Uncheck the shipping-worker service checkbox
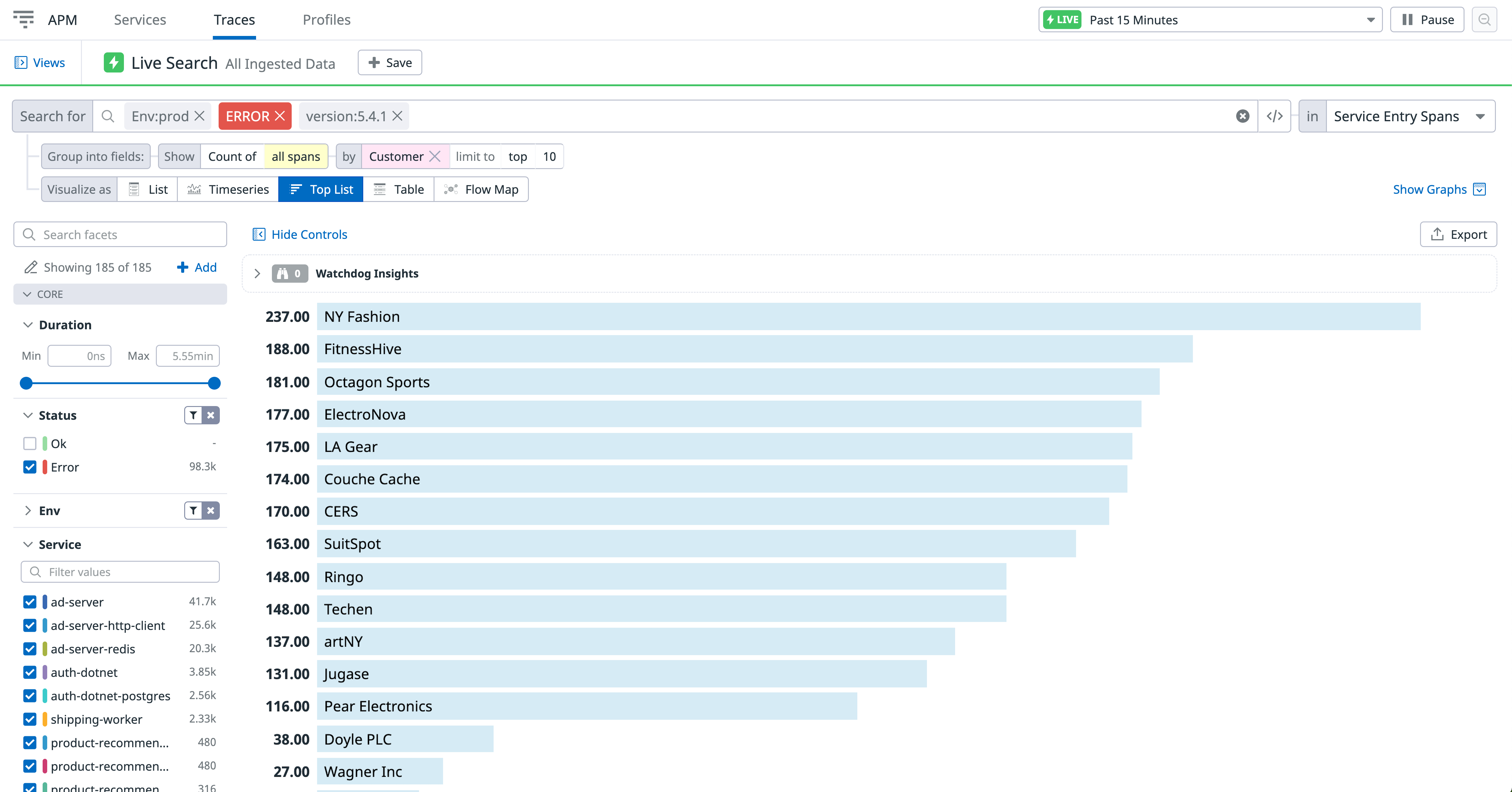1512x792 pixels. point(29,719)
